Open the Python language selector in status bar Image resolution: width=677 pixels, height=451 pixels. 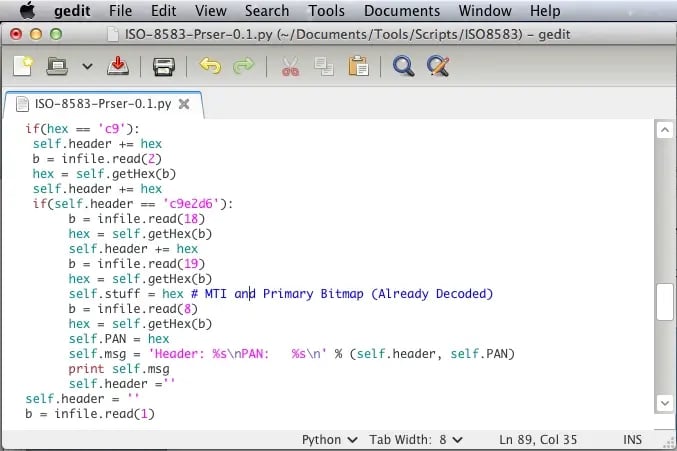[x=329, y=439]
